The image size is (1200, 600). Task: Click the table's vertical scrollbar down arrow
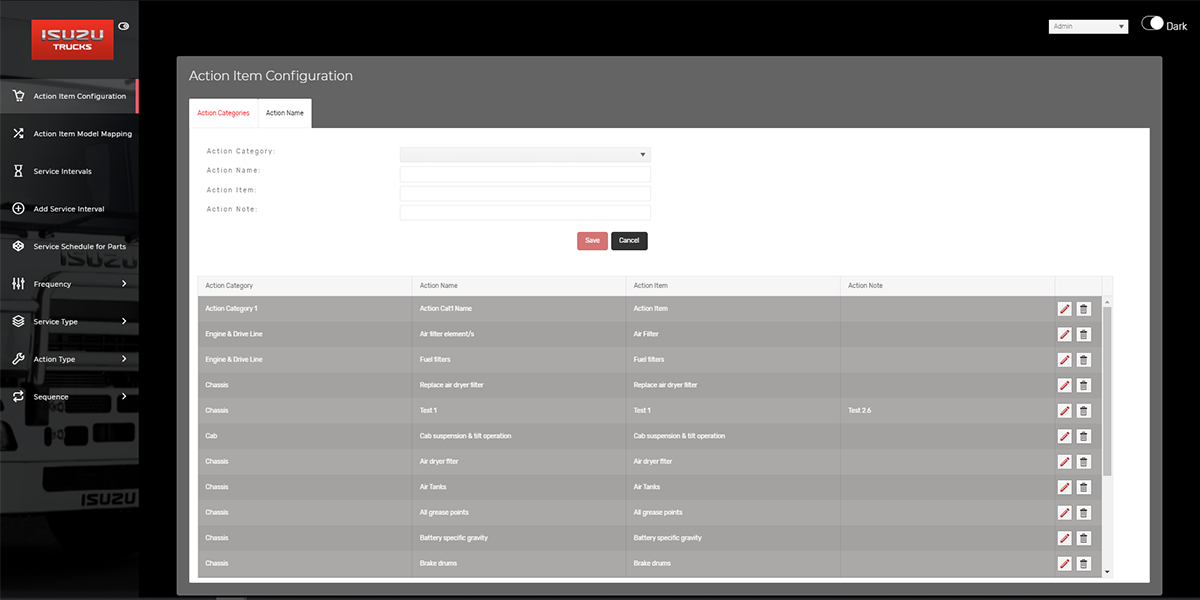coord(1106,571)
